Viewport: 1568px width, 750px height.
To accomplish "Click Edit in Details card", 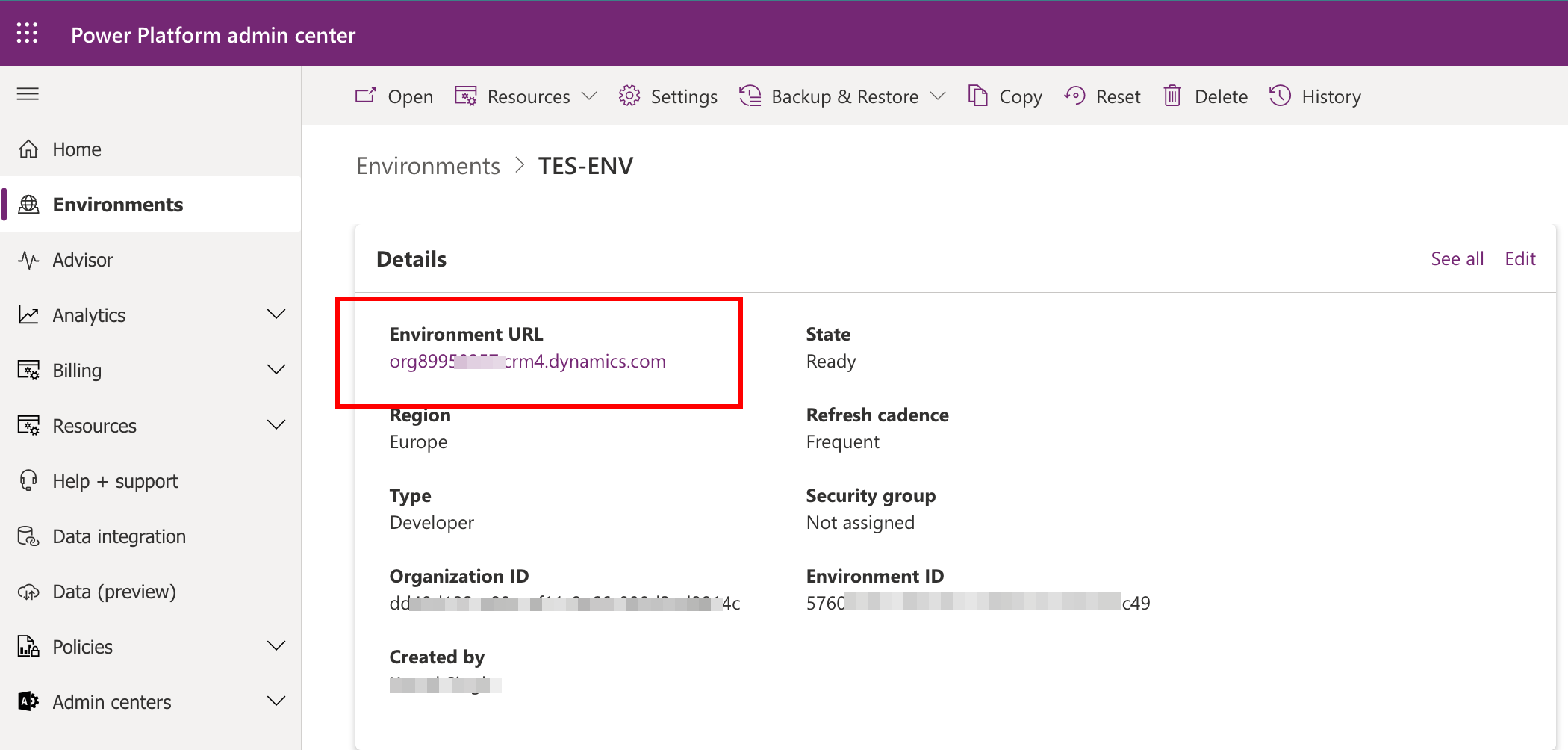I will (x=1519, y=259).
